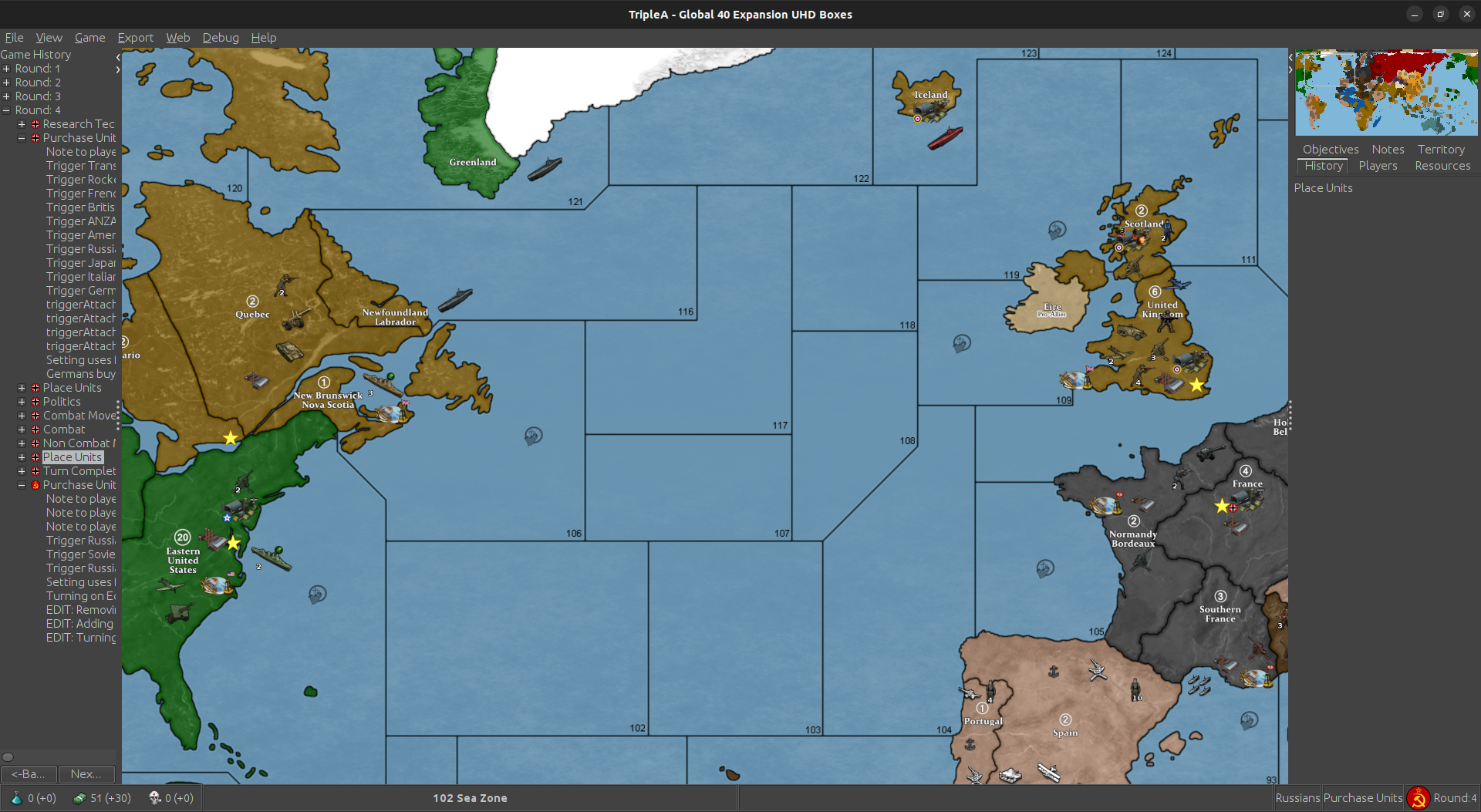The image size is (1481, 812).
Task: Select the tank unit in Quebec
Action: point(290,351)
